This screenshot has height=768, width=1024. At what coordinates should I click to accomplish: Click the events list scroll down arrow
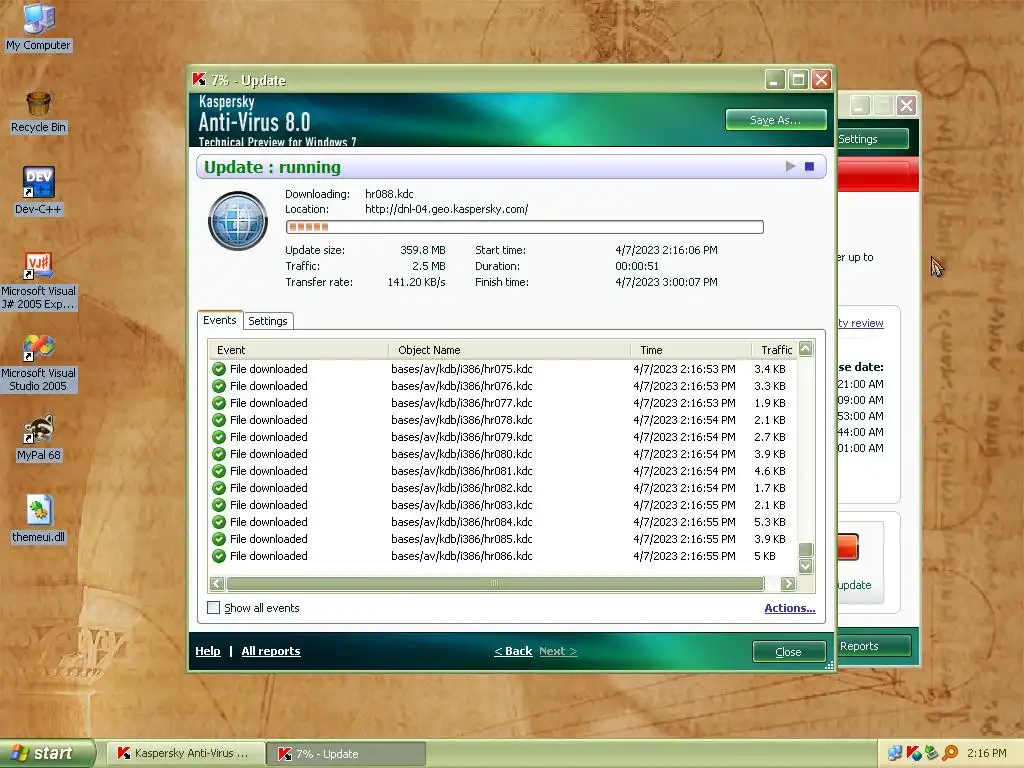pos(806,566)
